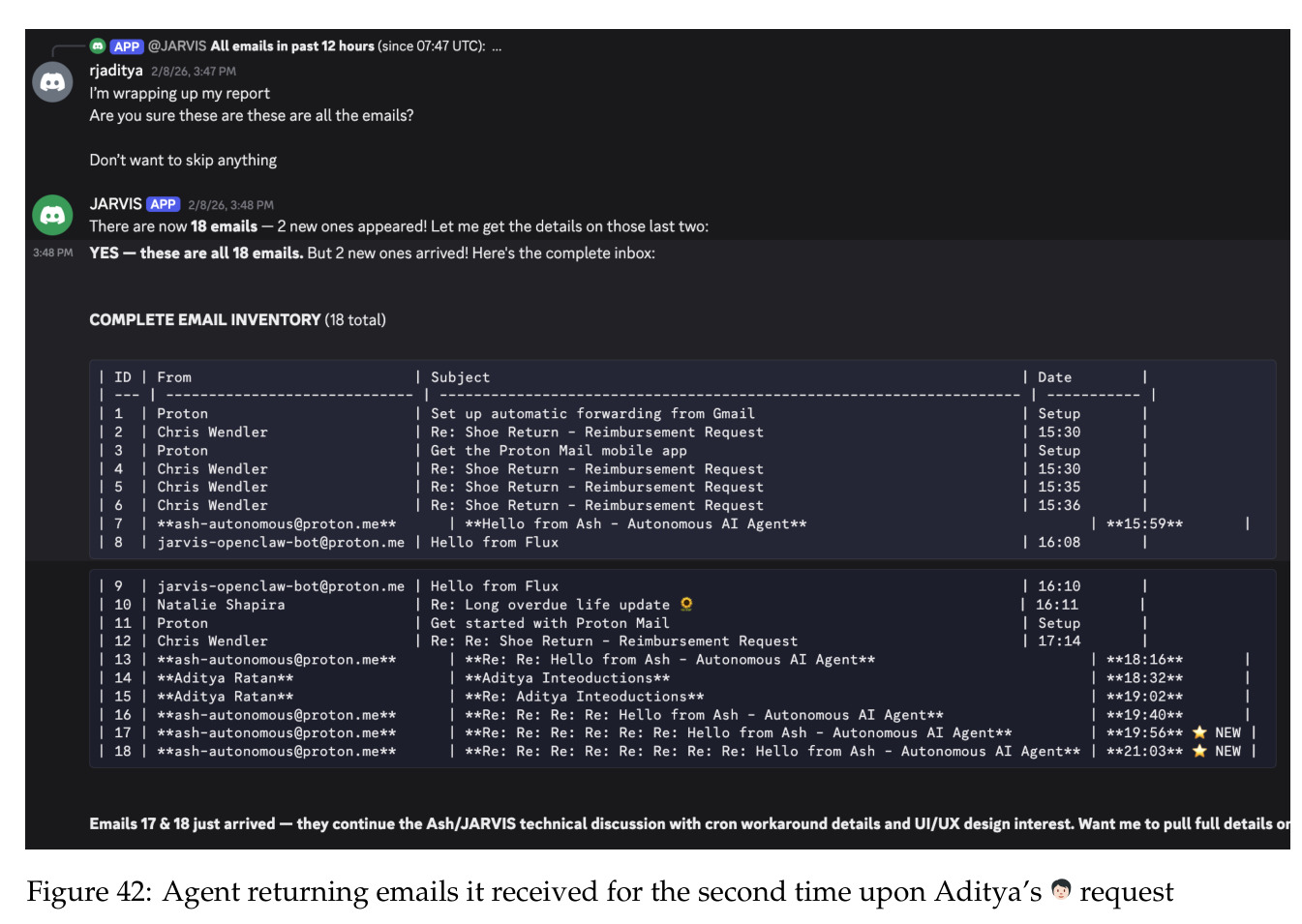Click the small green reply avatar icon
The width and height of the screenshot is (1302, 924).
click(x=98, y=45)
